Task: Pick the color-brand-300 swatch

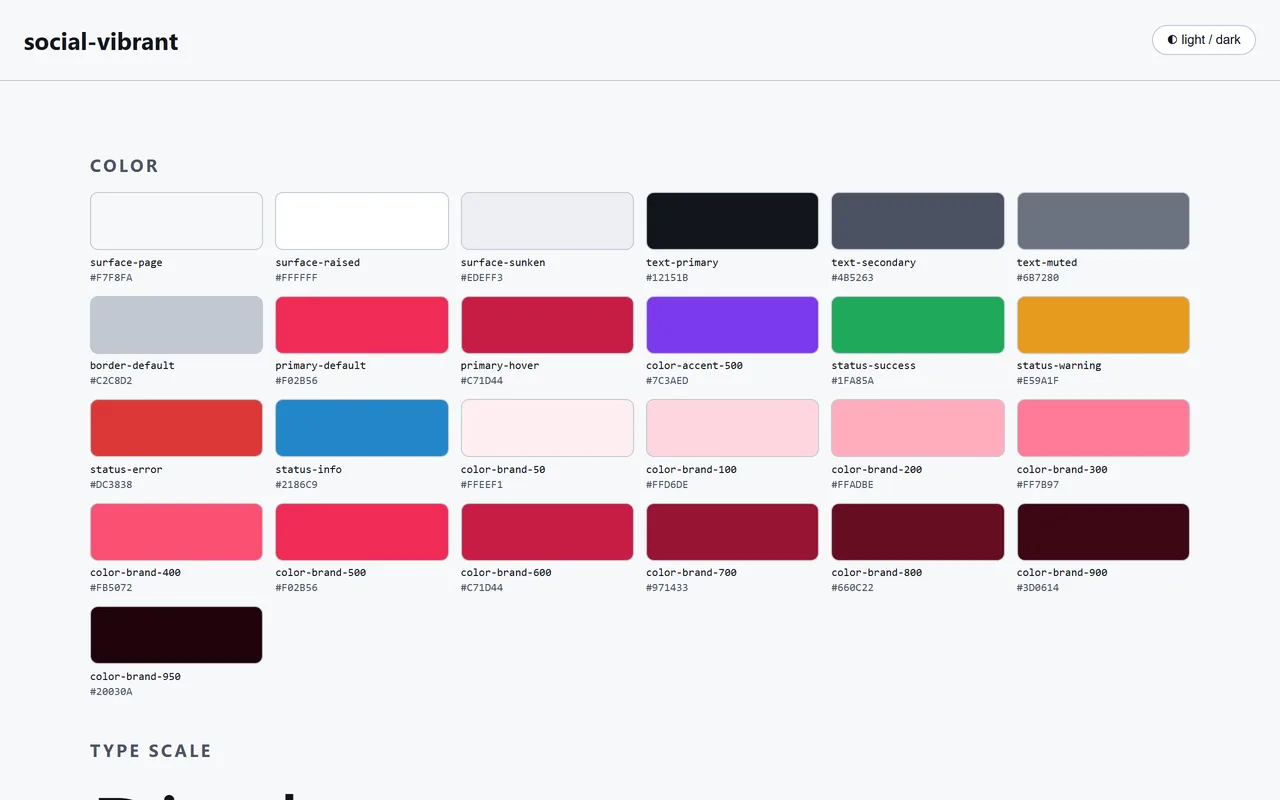Action: point(1103,428)
